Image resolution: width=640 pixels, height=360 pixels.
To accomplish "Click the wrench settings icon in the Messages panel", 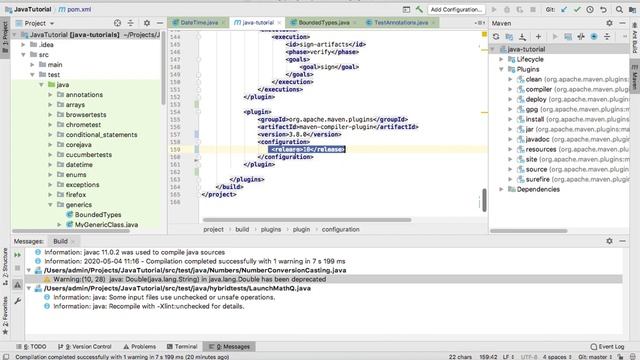I will [18, 301].
